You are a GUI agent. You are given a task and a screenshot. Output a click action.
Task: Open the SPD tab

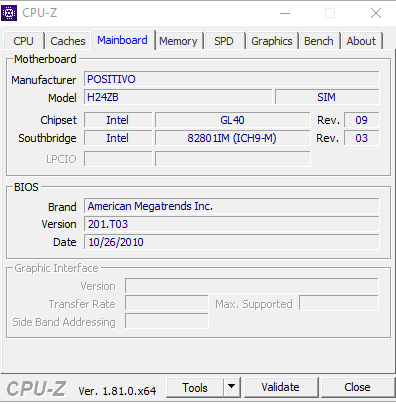[x=224, y=41]
